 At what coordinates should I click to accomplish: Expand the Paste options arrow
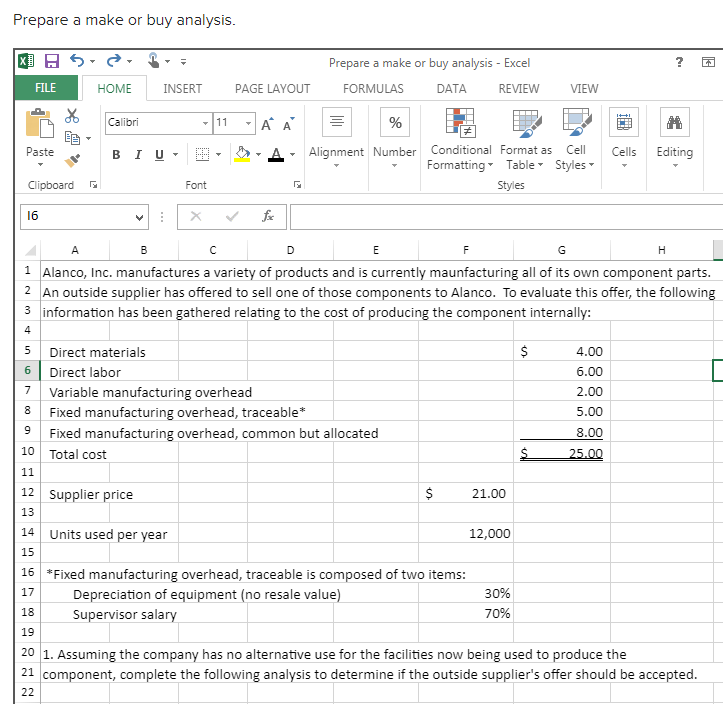click(40, 165)
